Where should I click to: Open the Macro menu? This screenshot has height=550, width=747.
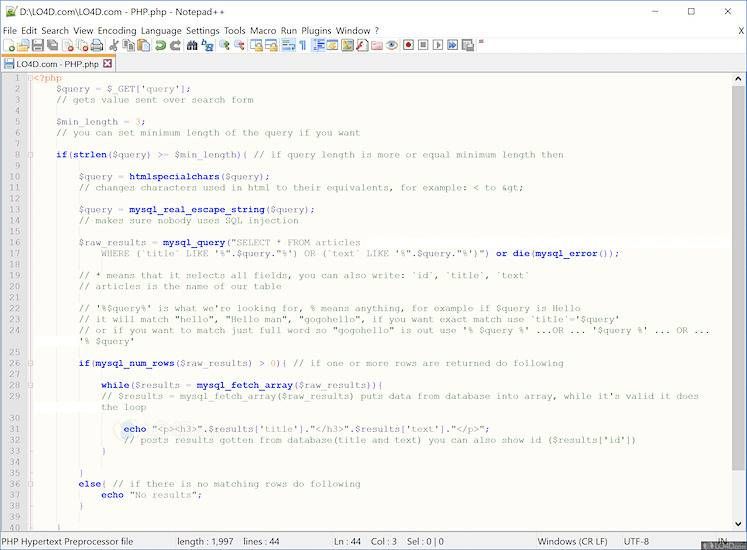(x=263, y=31)
